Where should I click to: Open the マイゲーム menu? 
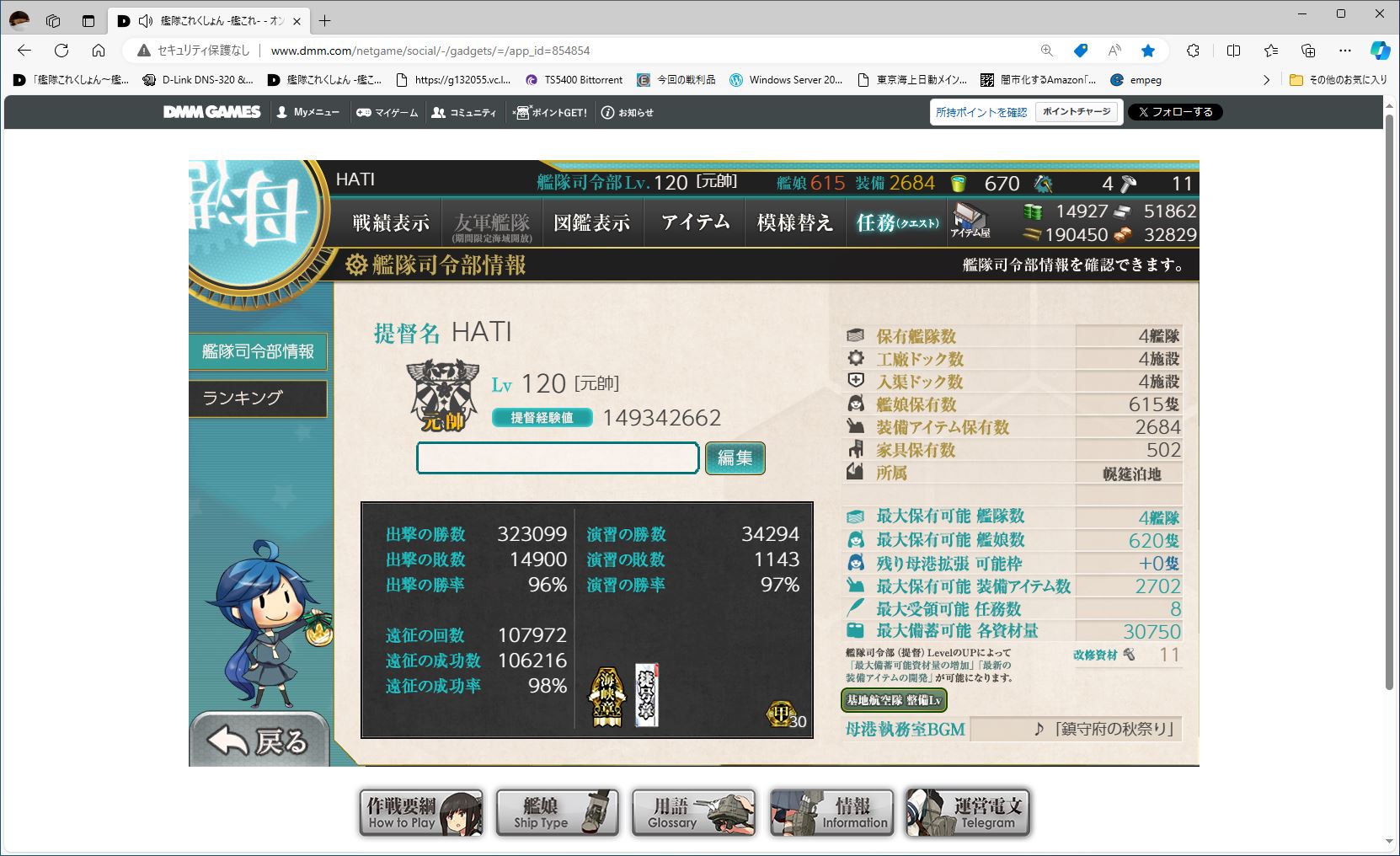click(387, 112)
